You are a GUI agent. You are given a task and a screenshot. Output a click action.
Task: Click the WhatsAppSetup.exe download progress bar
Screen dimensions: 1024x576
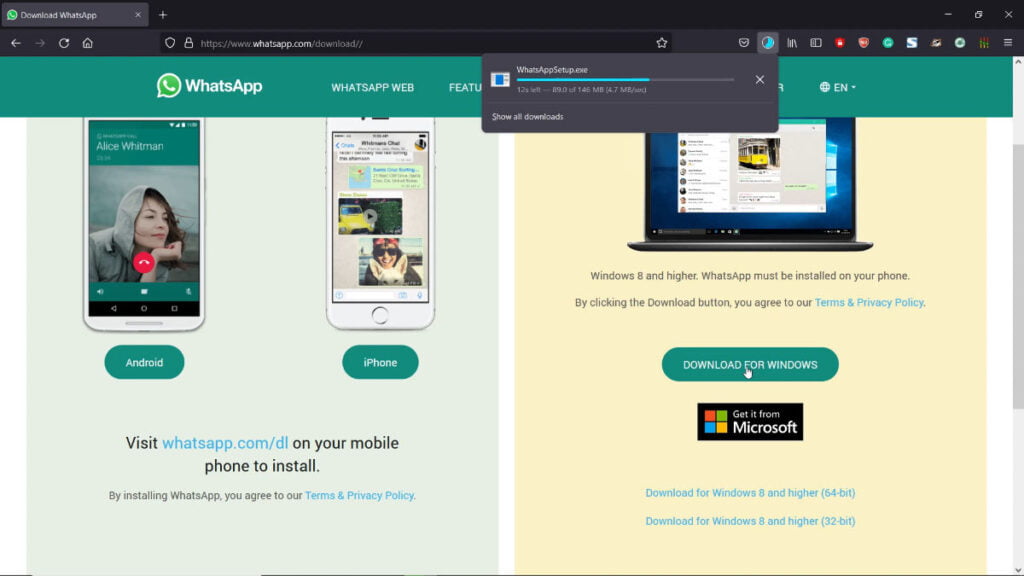click(625, 80)
